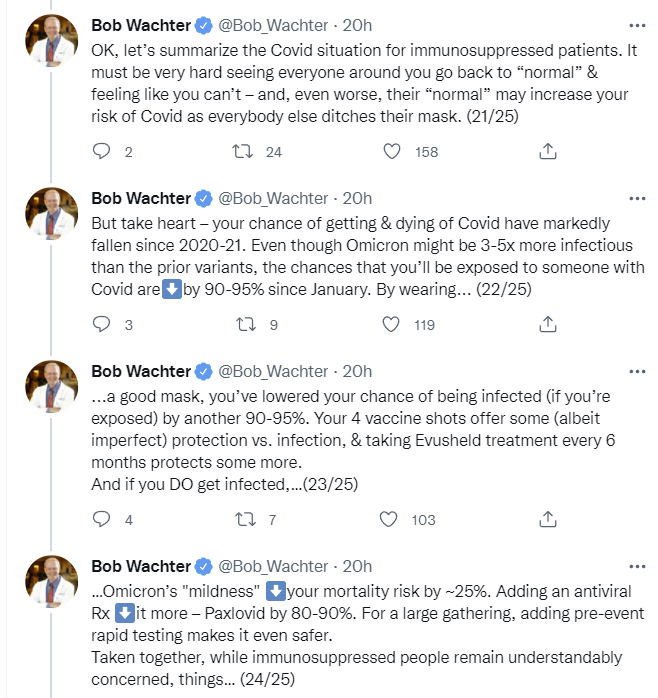
Task: Reply to the (21/25) tweet
Action: (101, 152)
